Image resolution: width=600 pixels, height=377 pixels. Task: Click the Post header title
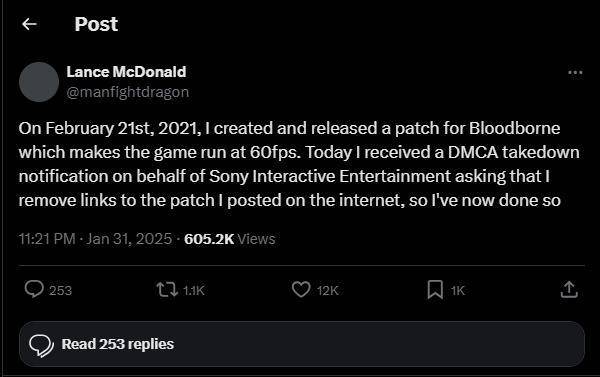point(96,24)
